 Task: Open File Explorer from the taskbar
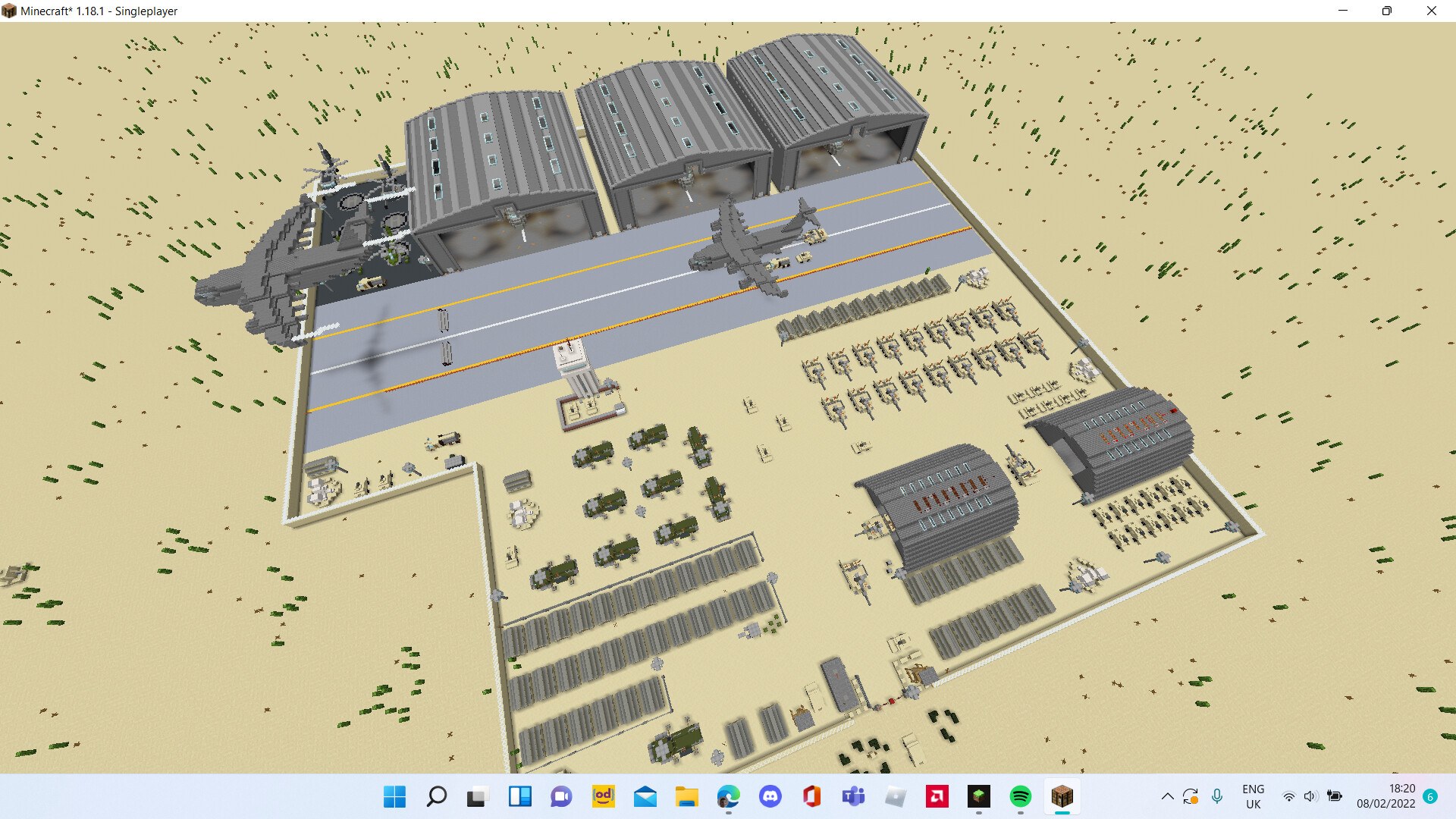point(687,797)
